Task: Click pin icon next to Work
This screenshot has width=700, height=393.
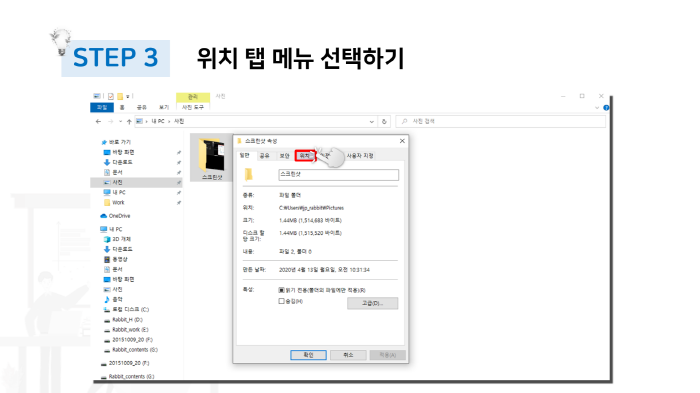Action: [179, 203]
